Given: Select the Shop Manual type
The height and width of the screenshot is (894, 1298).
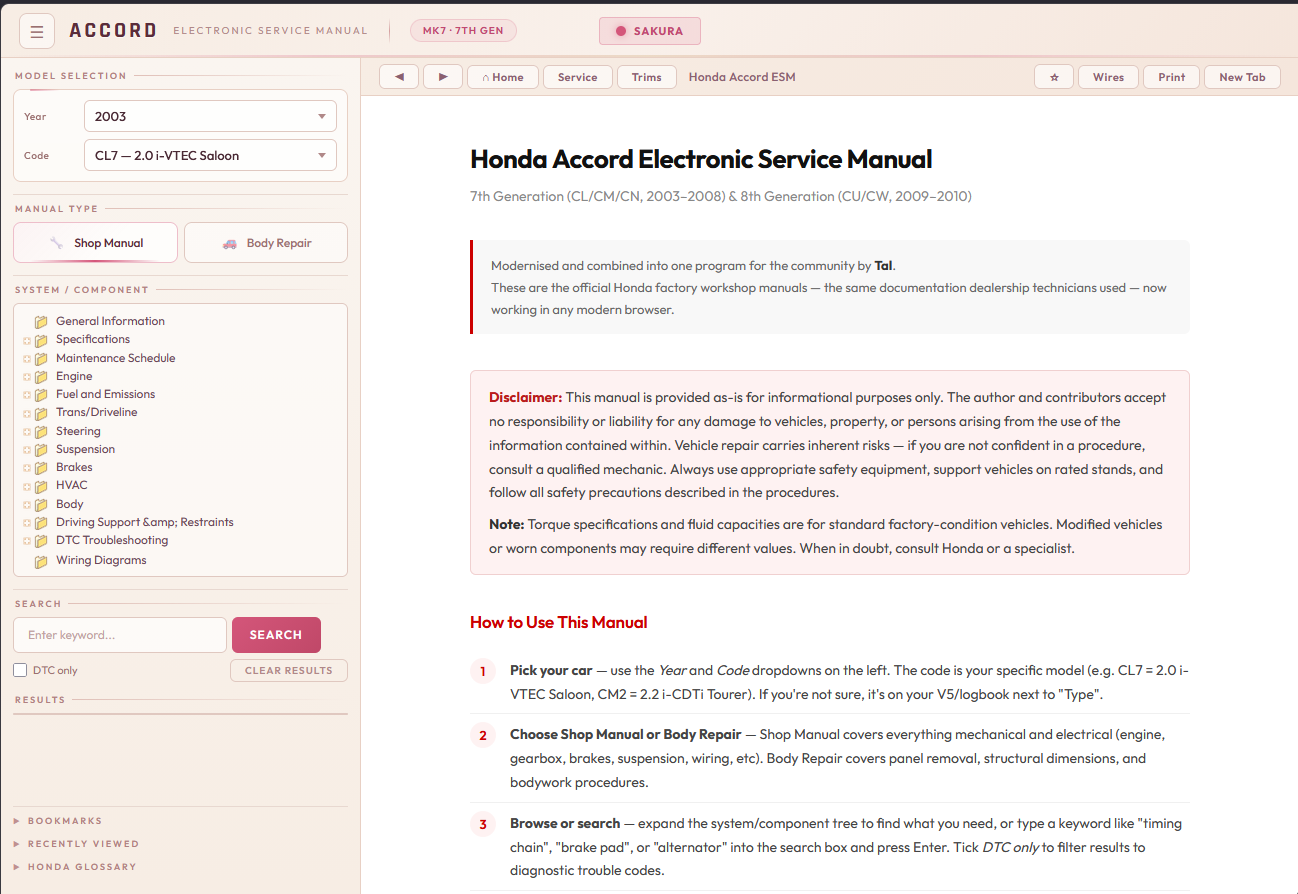Looking at the screenshot, I should click(96, 243).
